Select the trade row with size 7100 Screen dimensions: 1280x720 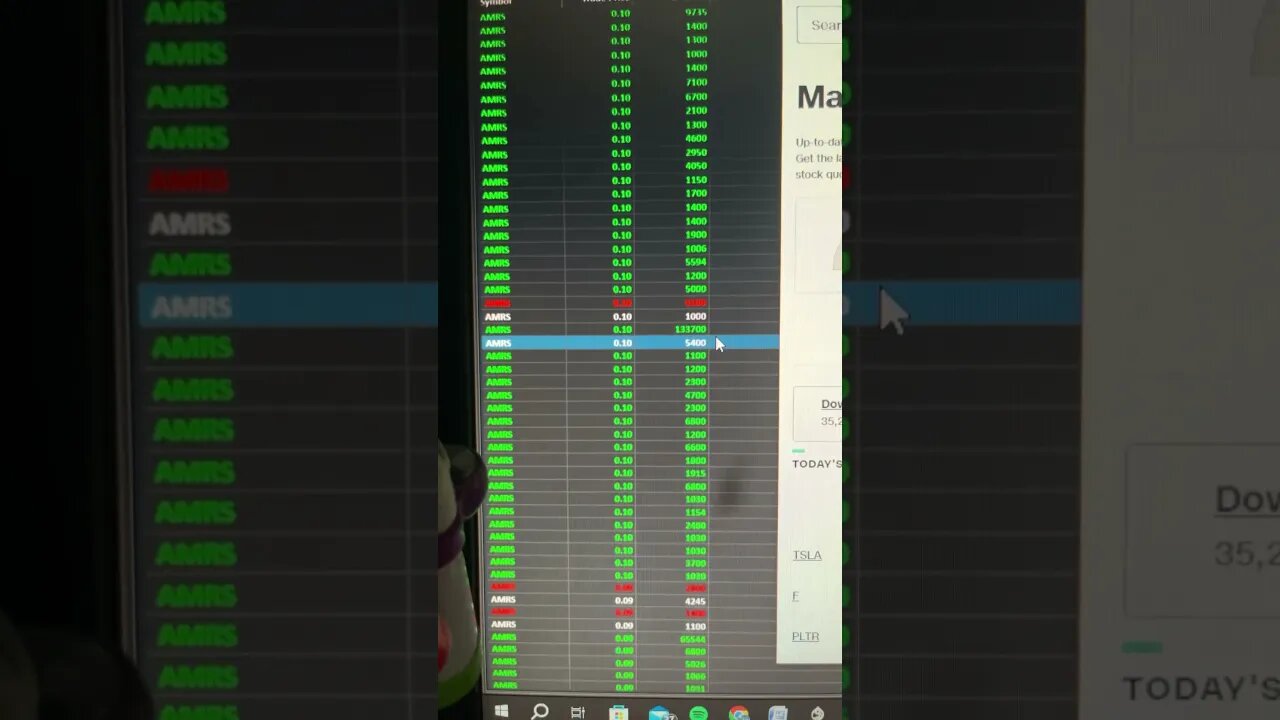630,83
